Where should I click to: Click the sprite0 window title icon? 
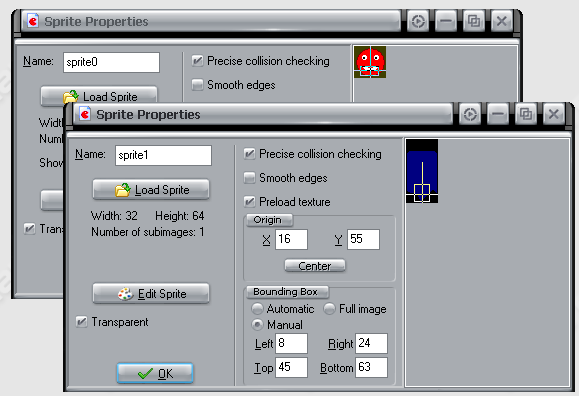pos(33,21)
